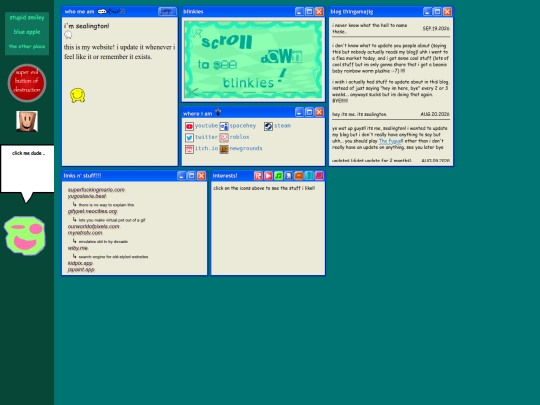Select the magenta icon in interests title bar
The height and width of the screenshot is (405, 540).
point(319,176)
